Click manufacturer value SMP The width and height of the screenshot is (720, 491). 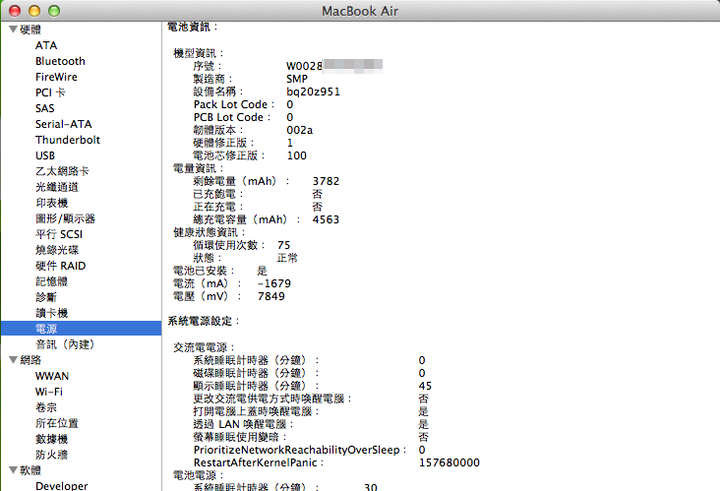pos(297,79)
